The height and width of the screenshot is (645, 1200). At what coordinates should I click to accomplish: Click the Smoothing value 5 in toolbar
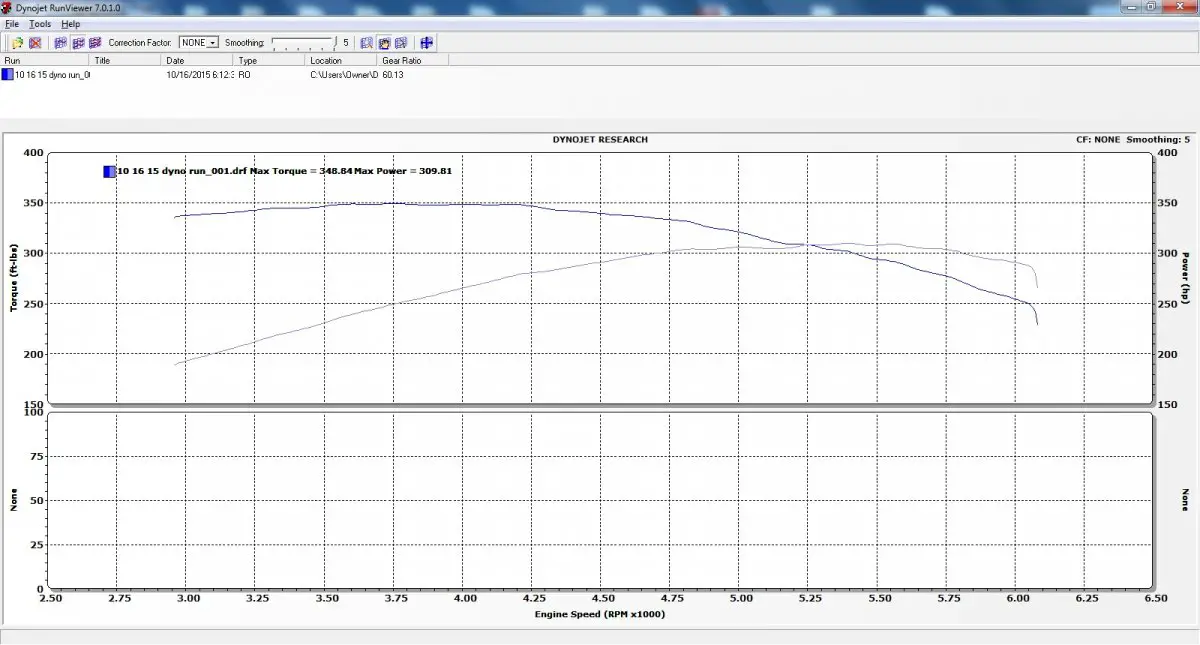[346, 43]
